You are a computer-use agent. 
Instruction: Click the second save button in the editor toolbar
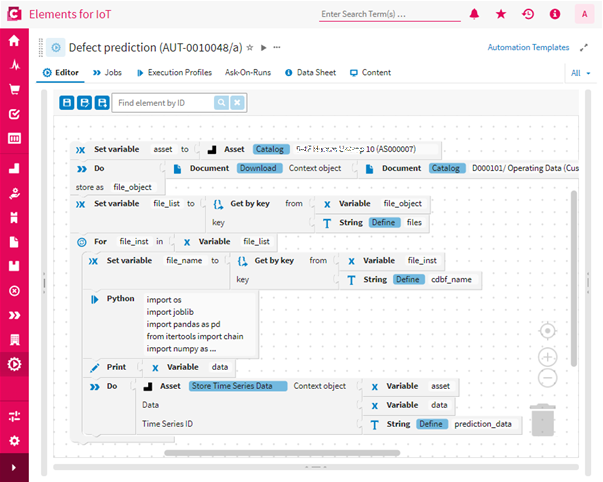84,103
